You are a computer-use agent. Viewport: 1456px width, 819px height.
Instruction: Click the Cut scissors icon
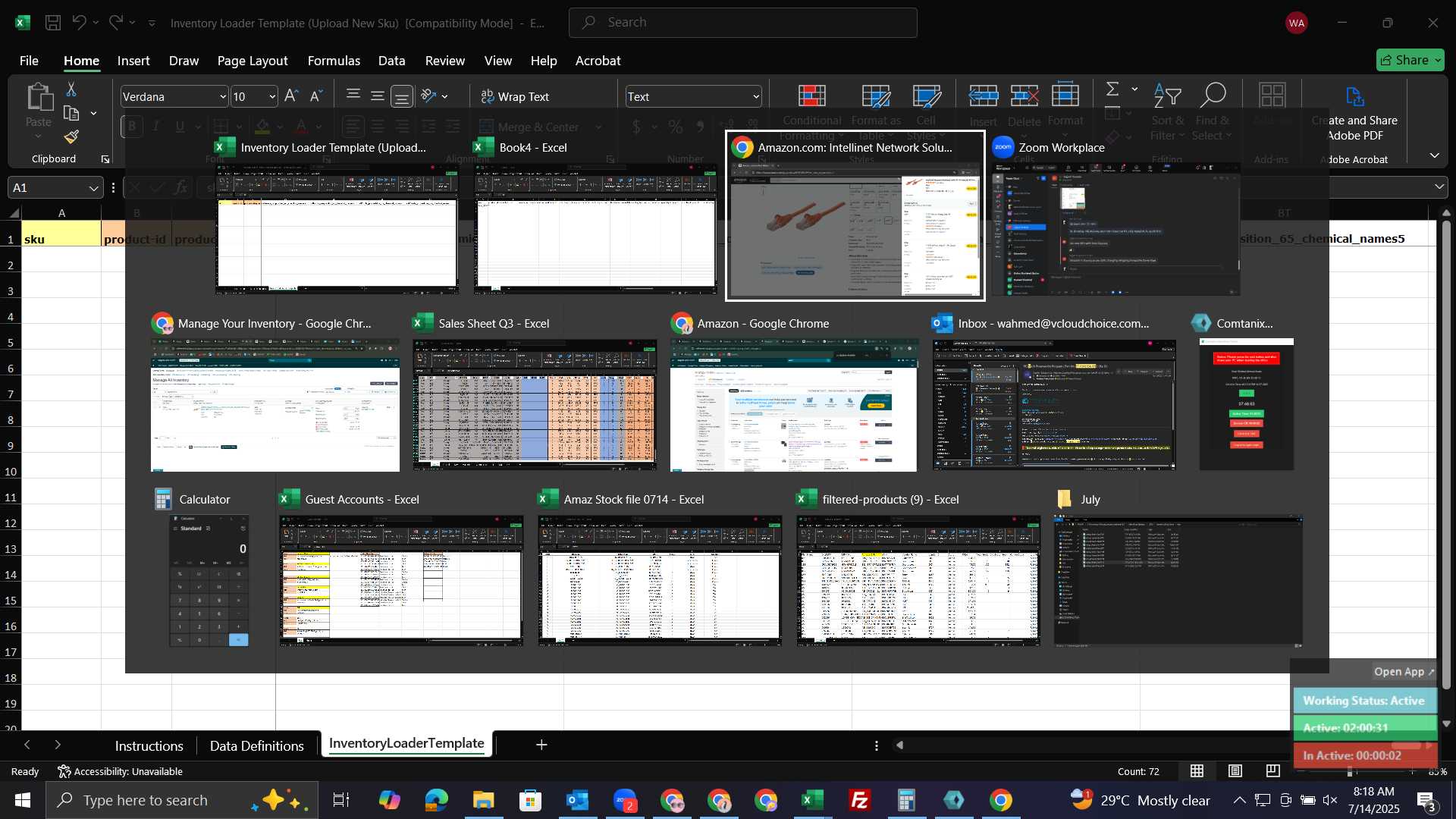71,89
